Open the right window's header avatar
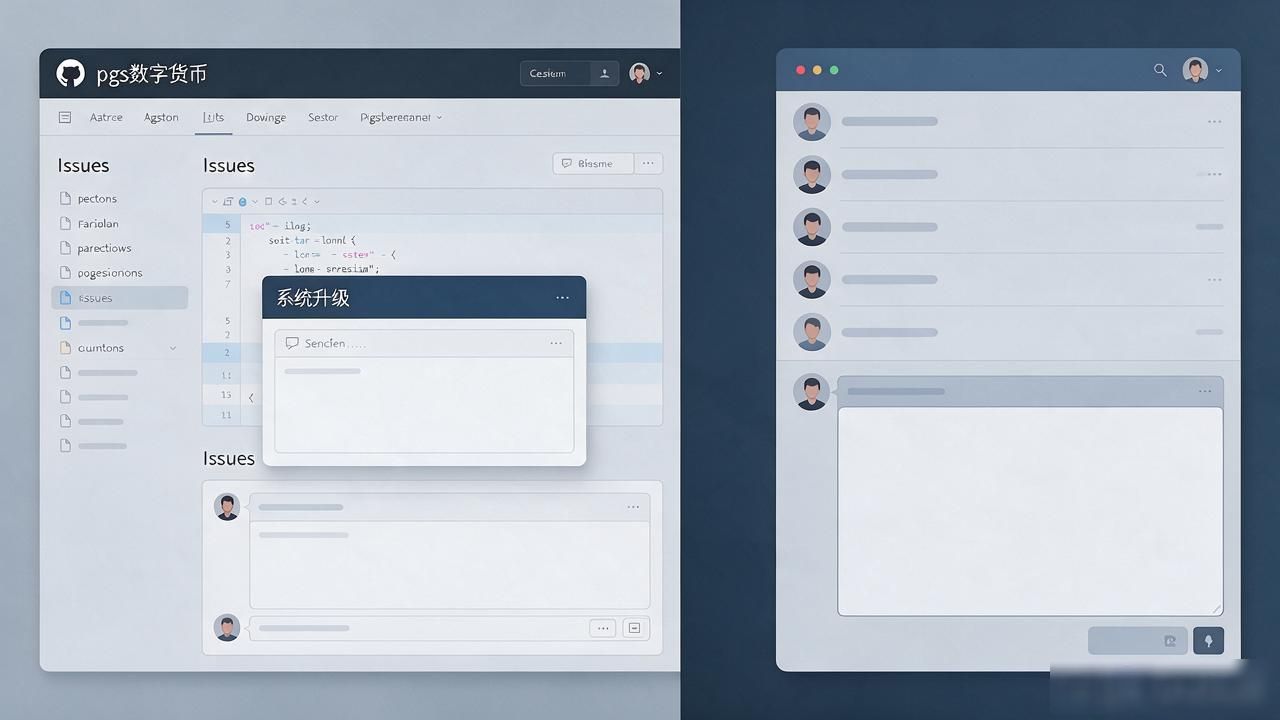 [x=1195, y=70]
